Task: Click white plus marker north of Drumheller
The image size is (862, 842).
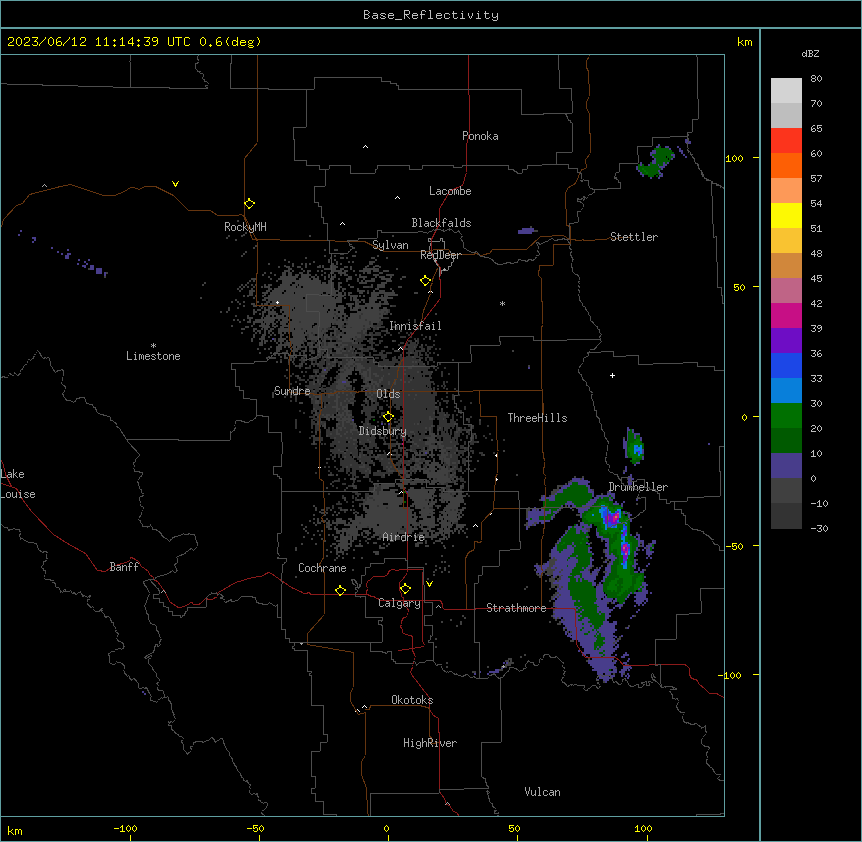Action: tap(612, 375)
